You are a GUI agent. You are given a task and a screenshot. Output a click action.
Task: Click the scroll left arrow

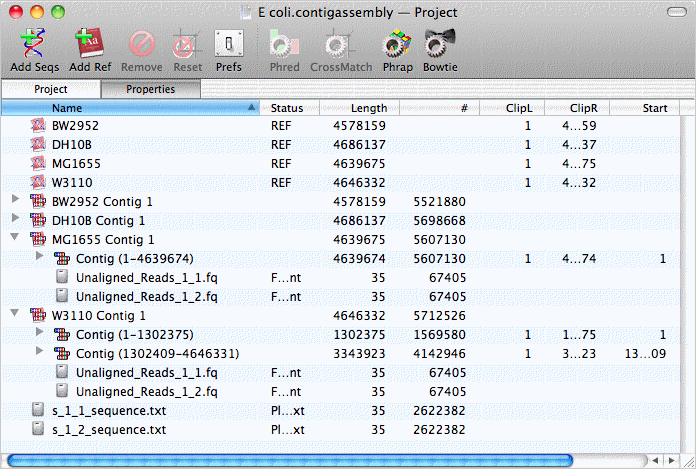point(655,461)
